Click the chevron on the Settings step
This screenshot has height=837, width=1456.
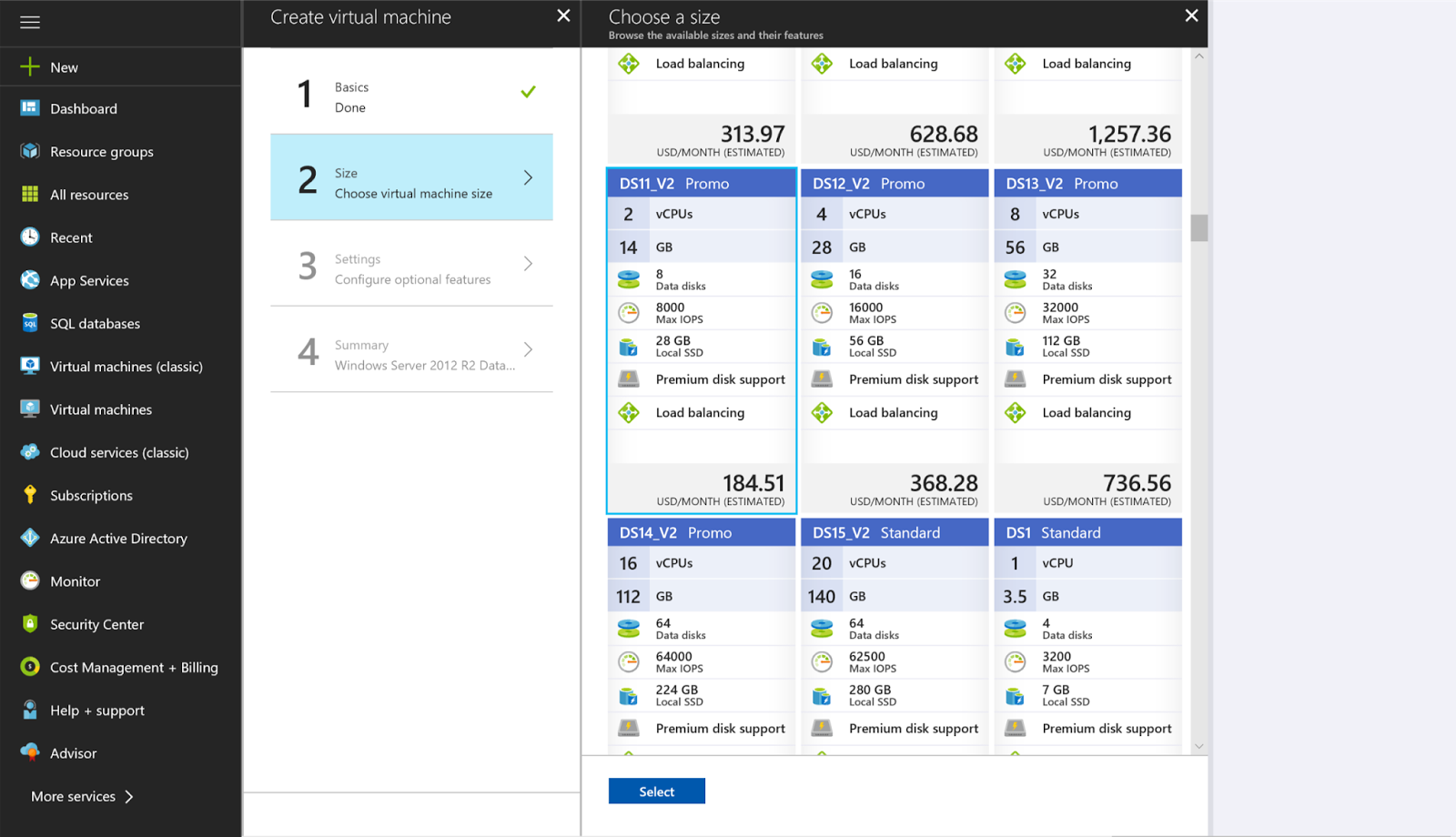coord(529,264)
